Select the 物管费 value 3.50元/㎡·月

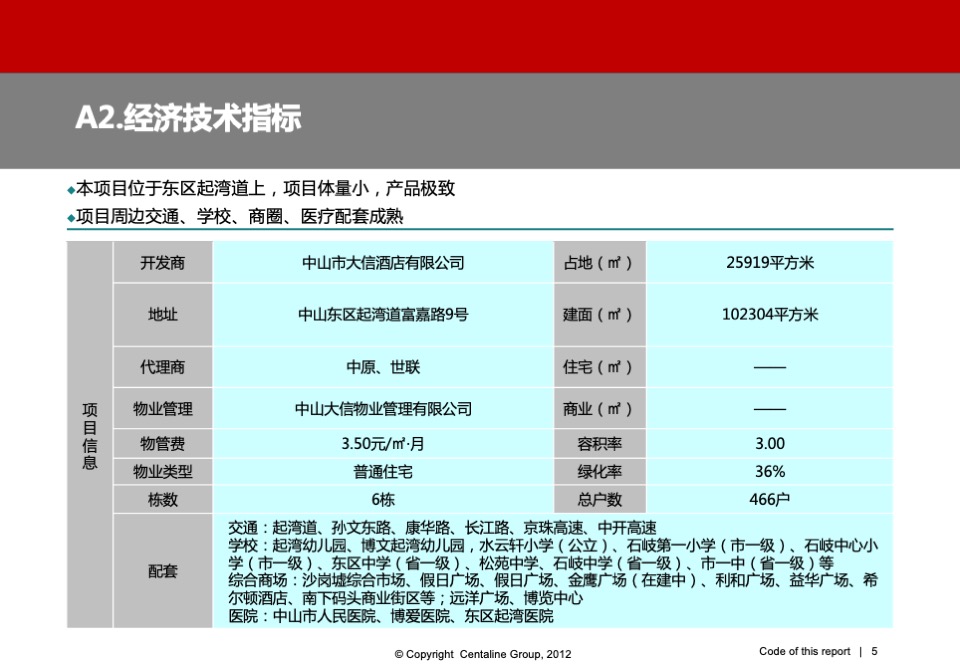383,443
